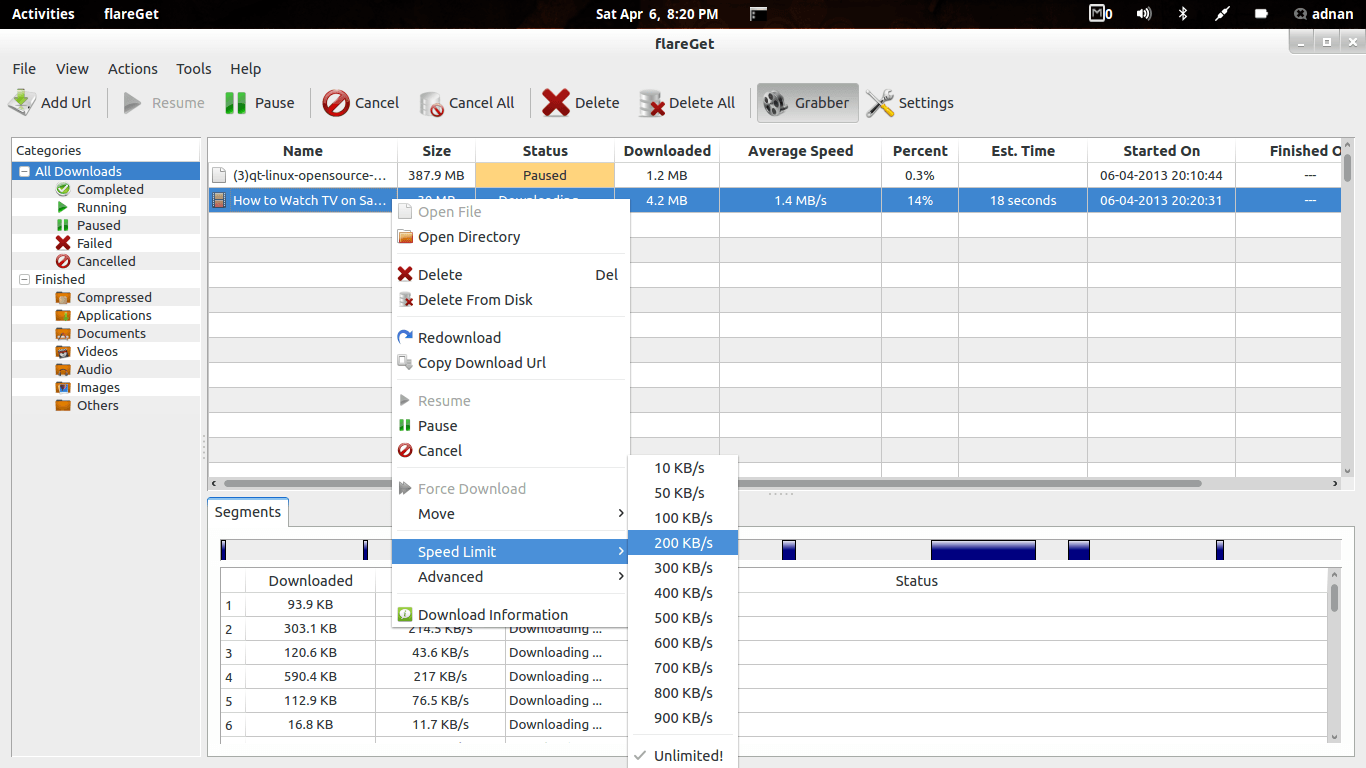Open the Compressed folder category
This screenshot has width=1366, height=768.
[114, 297]
